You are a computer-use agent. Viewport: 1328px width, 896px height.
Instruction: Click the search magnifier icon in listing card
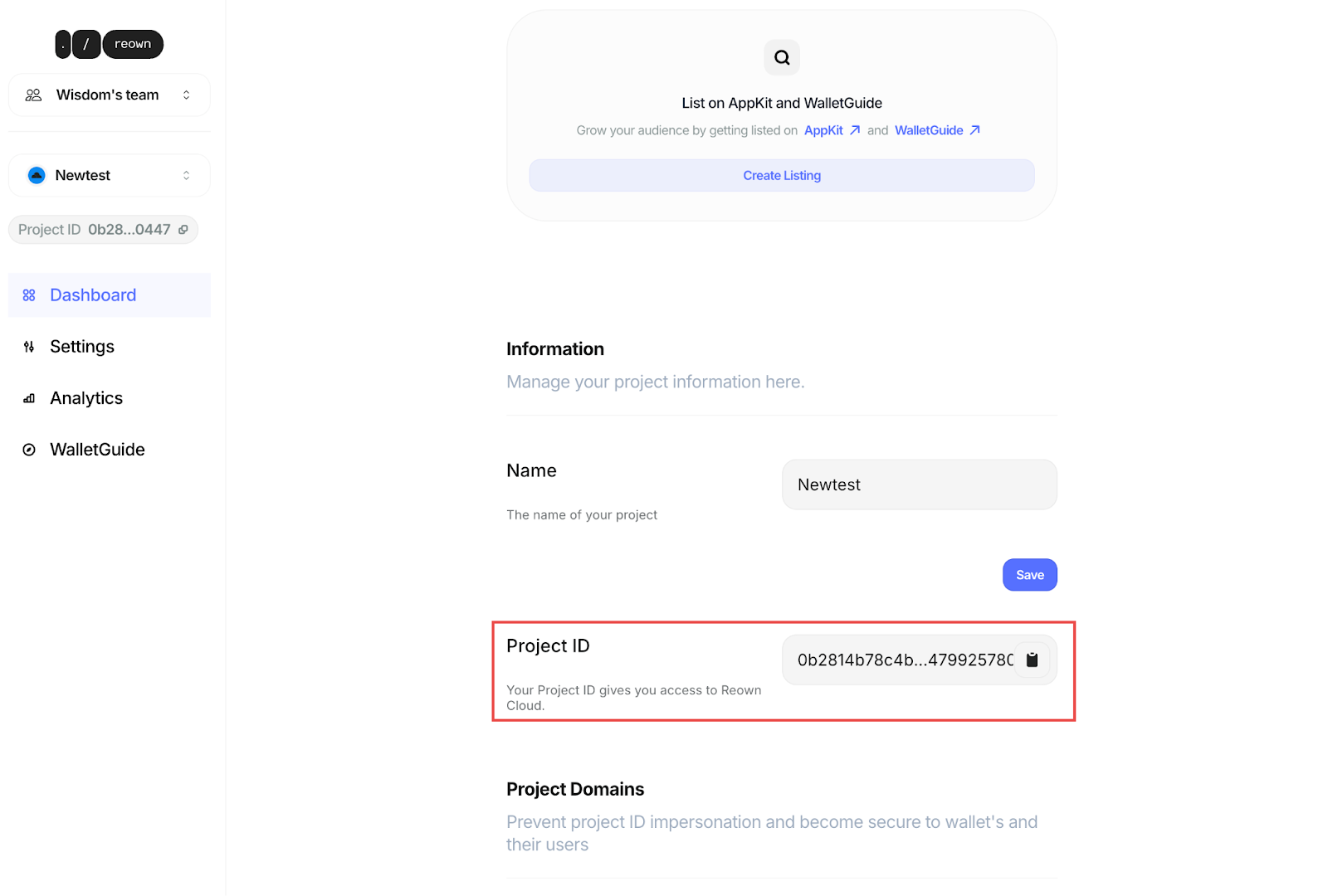click(x=782, y=57)
